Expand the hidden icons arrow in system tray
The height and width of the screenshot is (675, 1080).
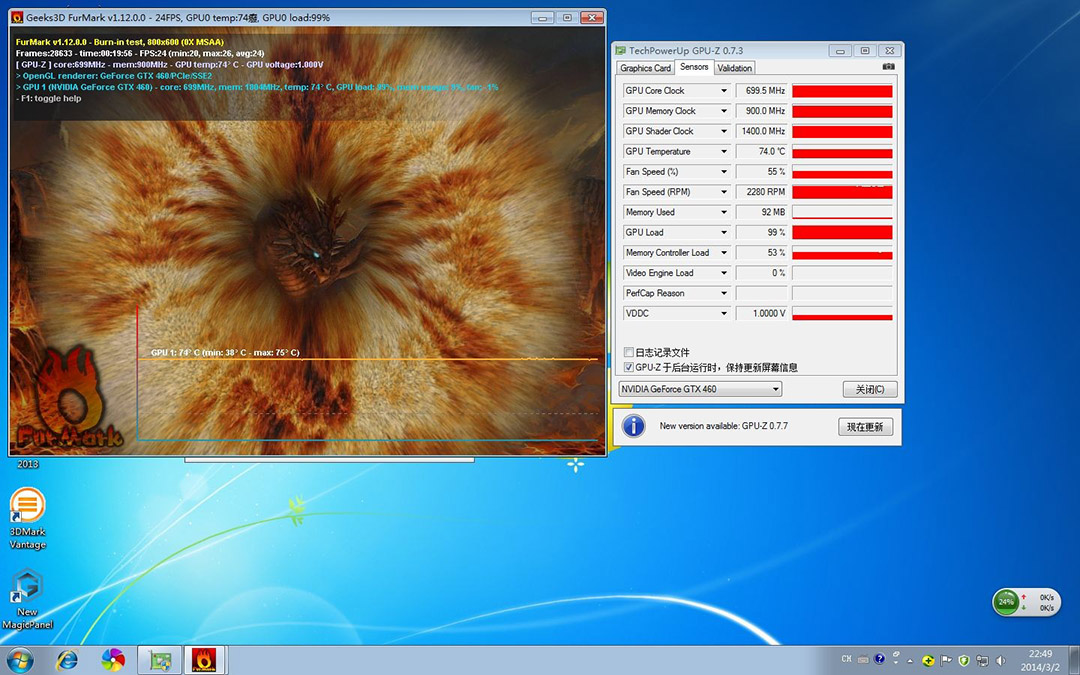coord(910,661)
